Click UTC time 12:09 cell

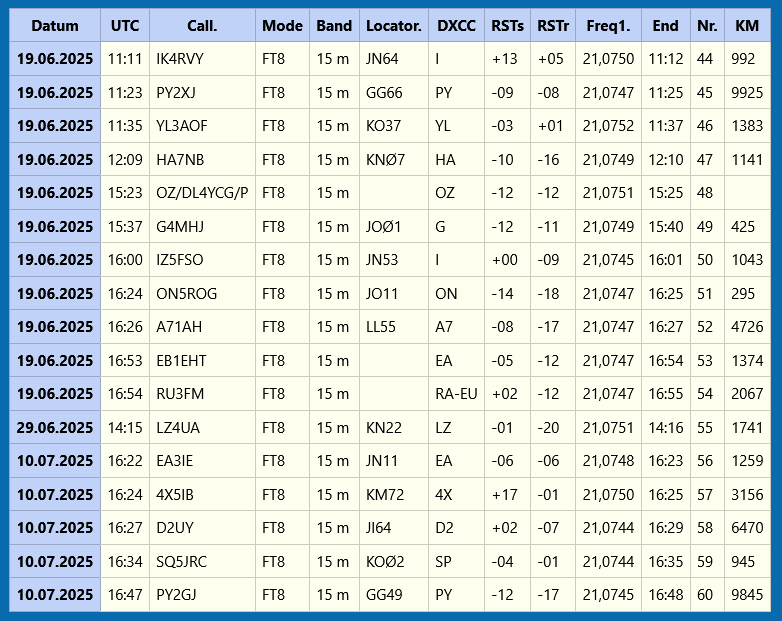tap(125, 160)
